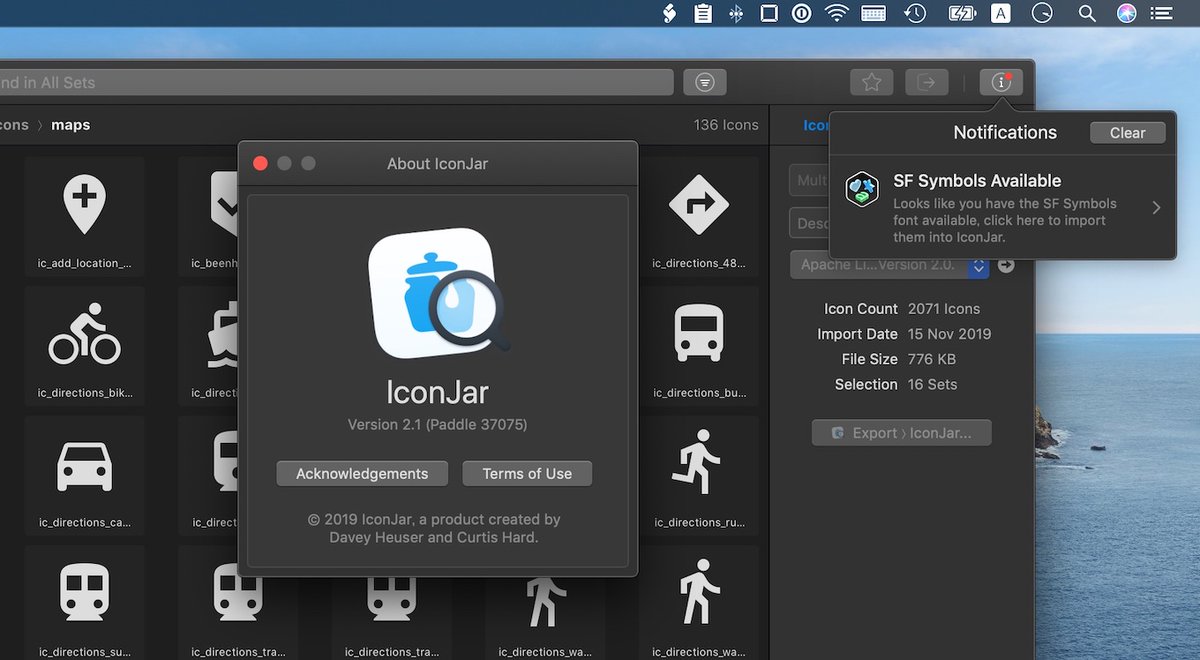Open the Bluetooth menu bar icon
This screenshot has height=660, width=1200.
click(736, 13)
